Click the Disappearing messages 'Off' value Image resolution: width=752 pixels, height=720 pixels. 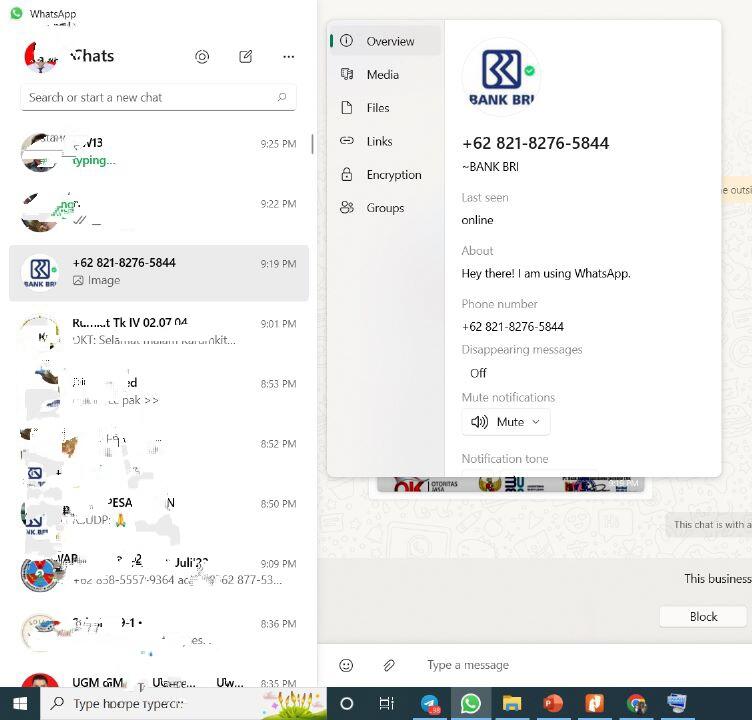pyautogui.click(x=478, y=373)
